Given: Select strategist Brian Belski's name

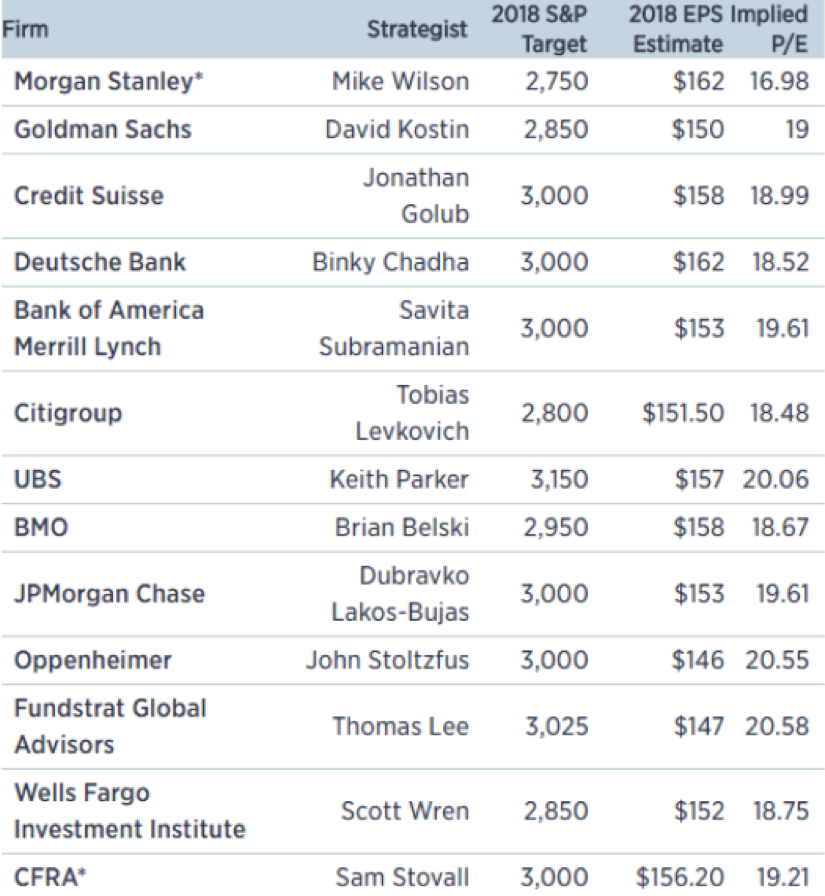Looking at the screenshot, I should 401,527.
